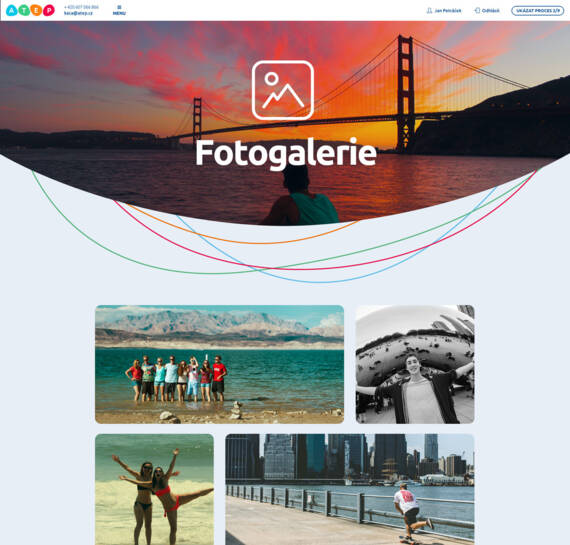The image size is (570, 545).
Task: Open the hamburger MENU
Action: click(x=119, y=10)
